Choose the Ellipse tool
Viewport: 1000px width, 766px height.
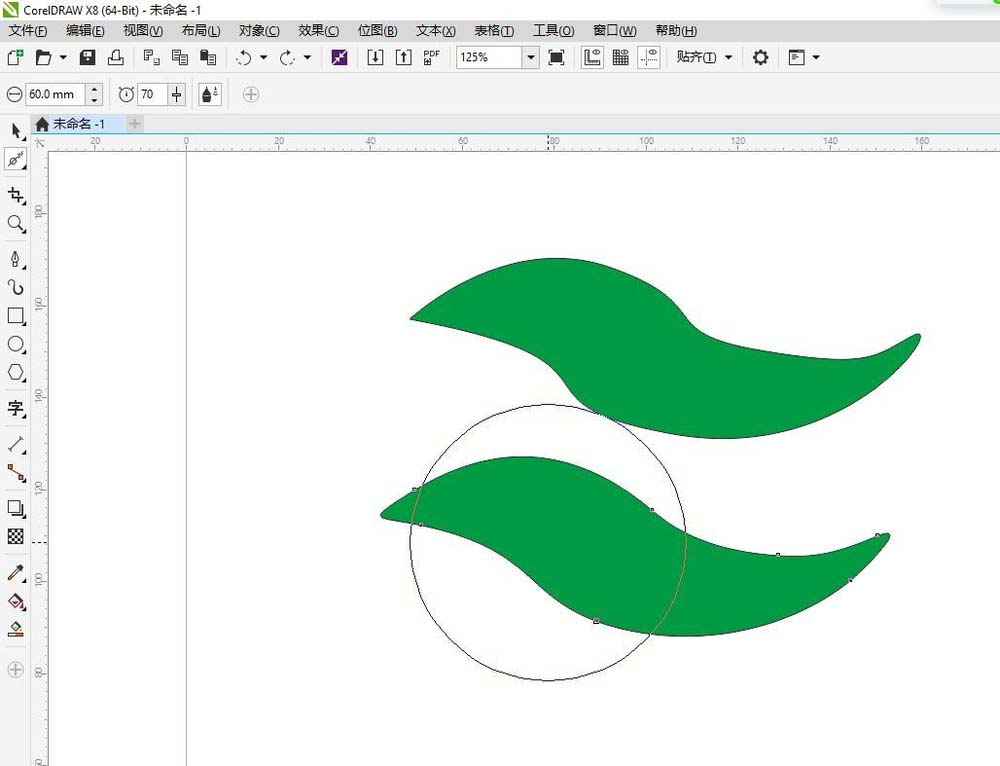point(15,344)
